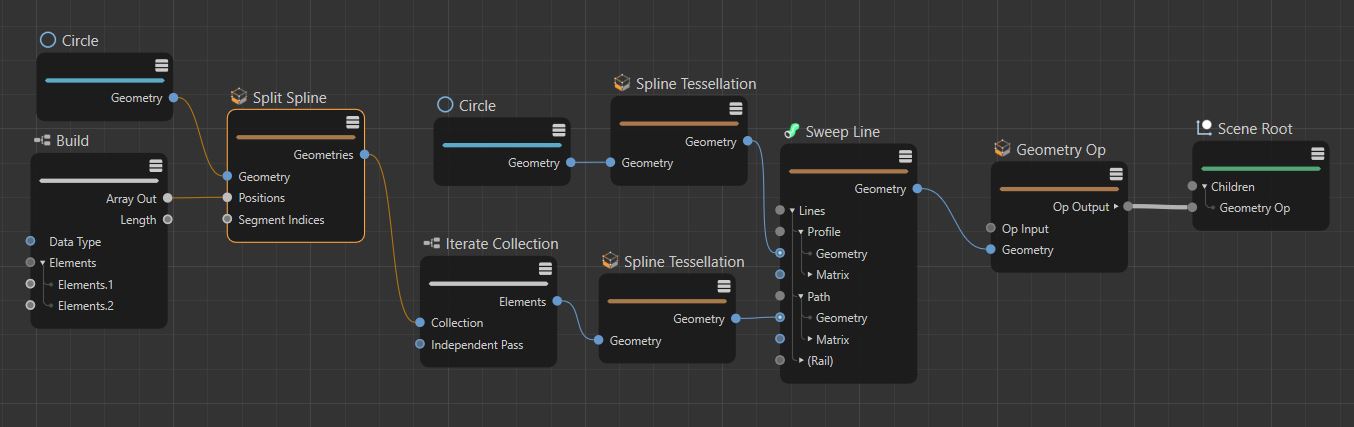Screen dimensions: 1354x427
Task: Click the Build node title icon
Action: 42,141
